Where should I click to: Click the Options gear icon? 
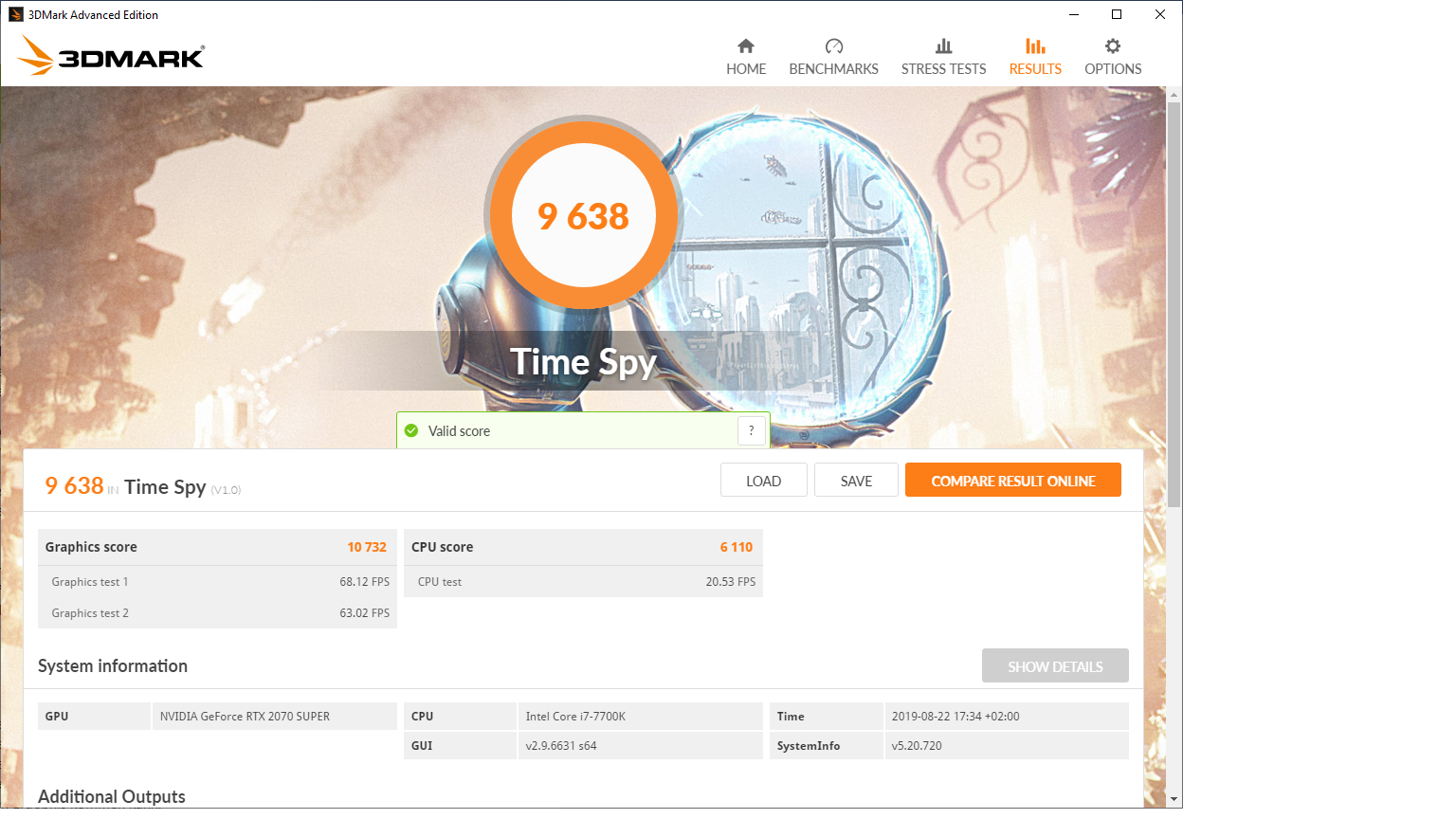(1113, 45)
